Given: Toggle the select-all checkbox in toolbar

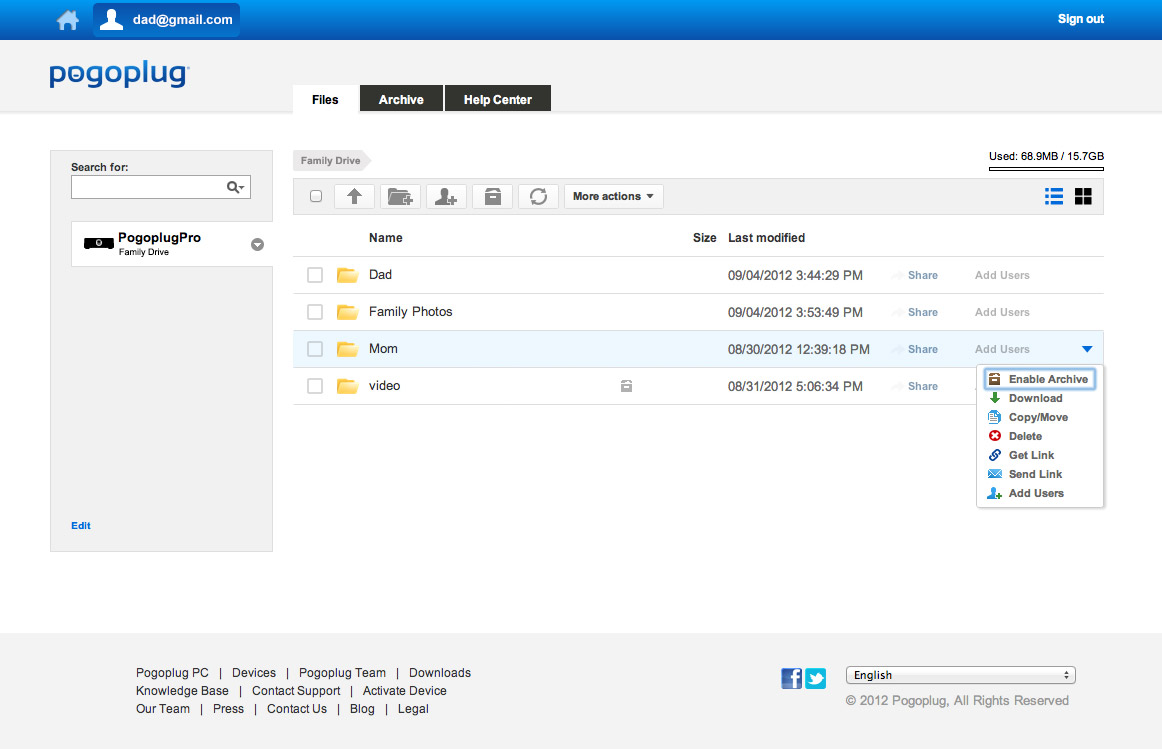Looking at the screenshot, I should pos(316,197).
